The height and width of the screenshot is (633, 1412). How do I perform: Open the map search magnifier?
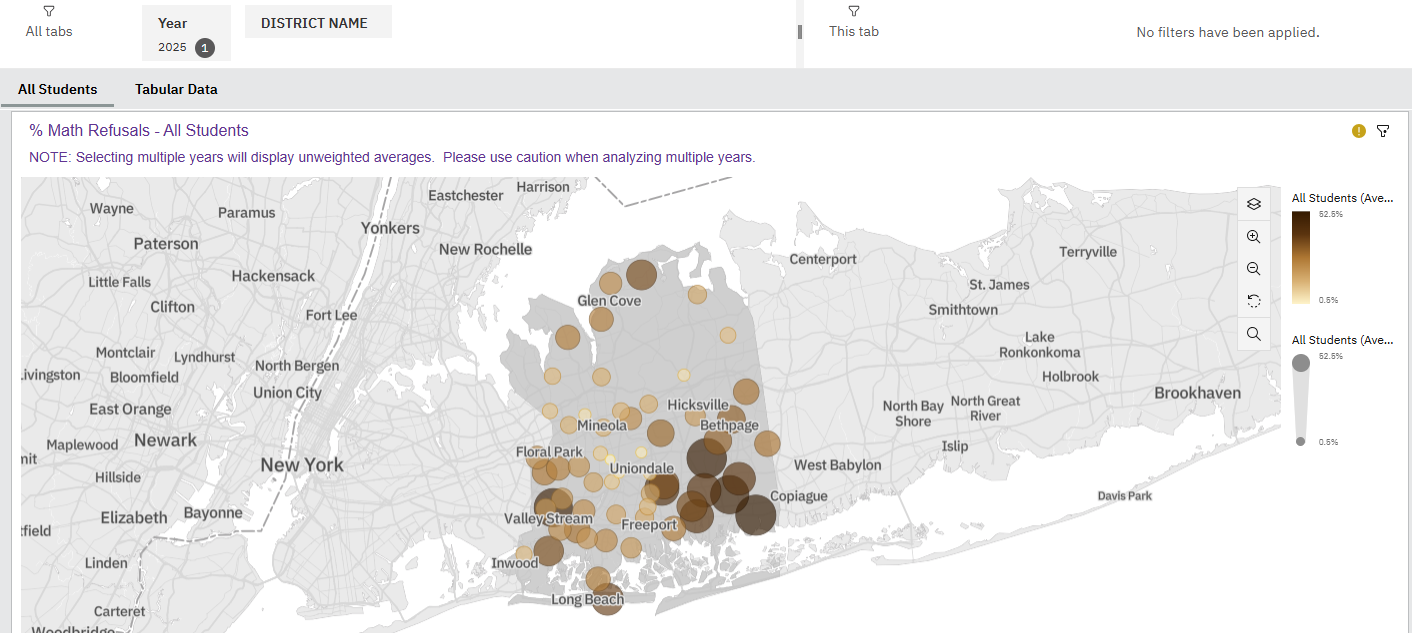(x=1253, y=334)
